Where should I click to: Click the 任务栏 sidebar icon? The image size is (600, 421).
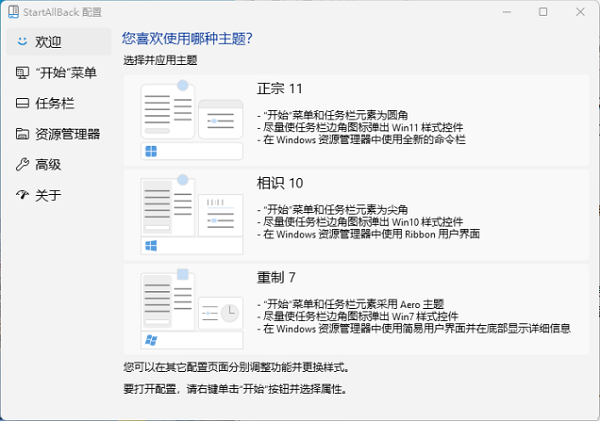[22, 103]
